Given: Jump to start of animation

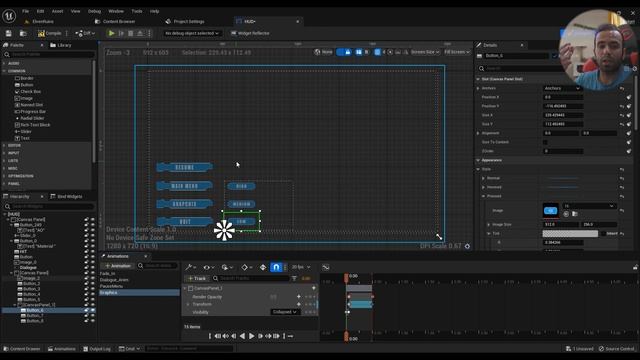Looking at the screenshot, I should 218,336.
